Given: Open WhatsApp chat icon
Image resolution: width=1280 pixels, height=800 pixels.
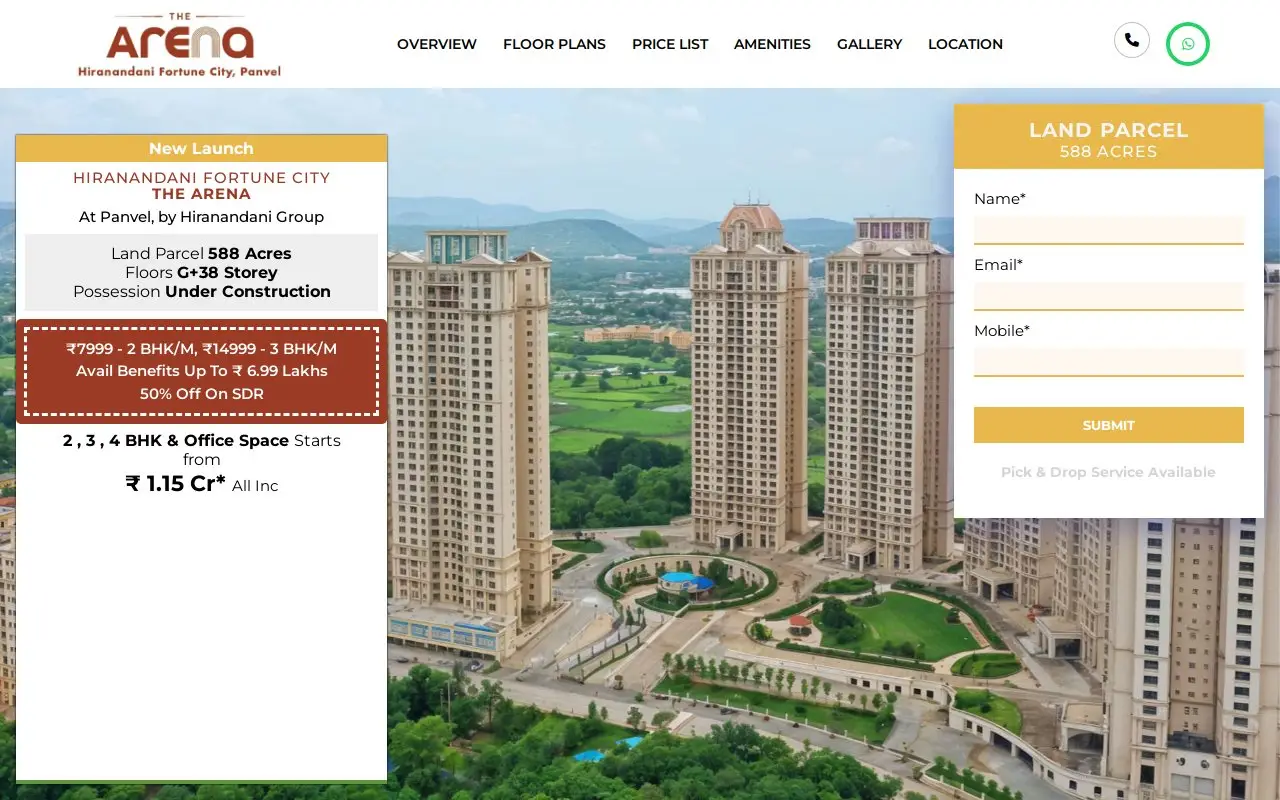Looking at the screenshot, I should [x=1188, y=44].
